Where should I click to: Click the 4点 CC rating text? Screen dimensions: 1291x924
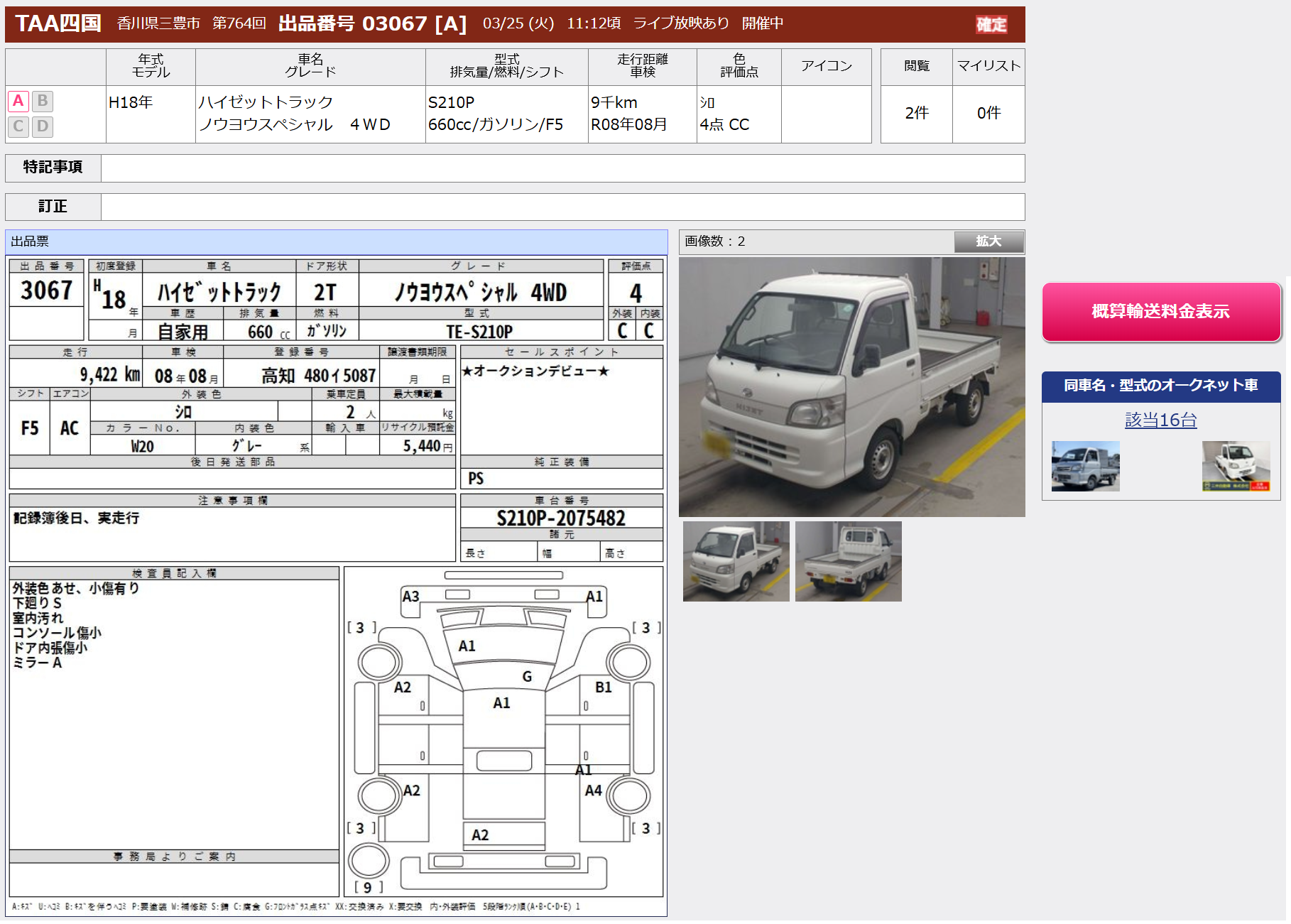click(x=724, y=125)
